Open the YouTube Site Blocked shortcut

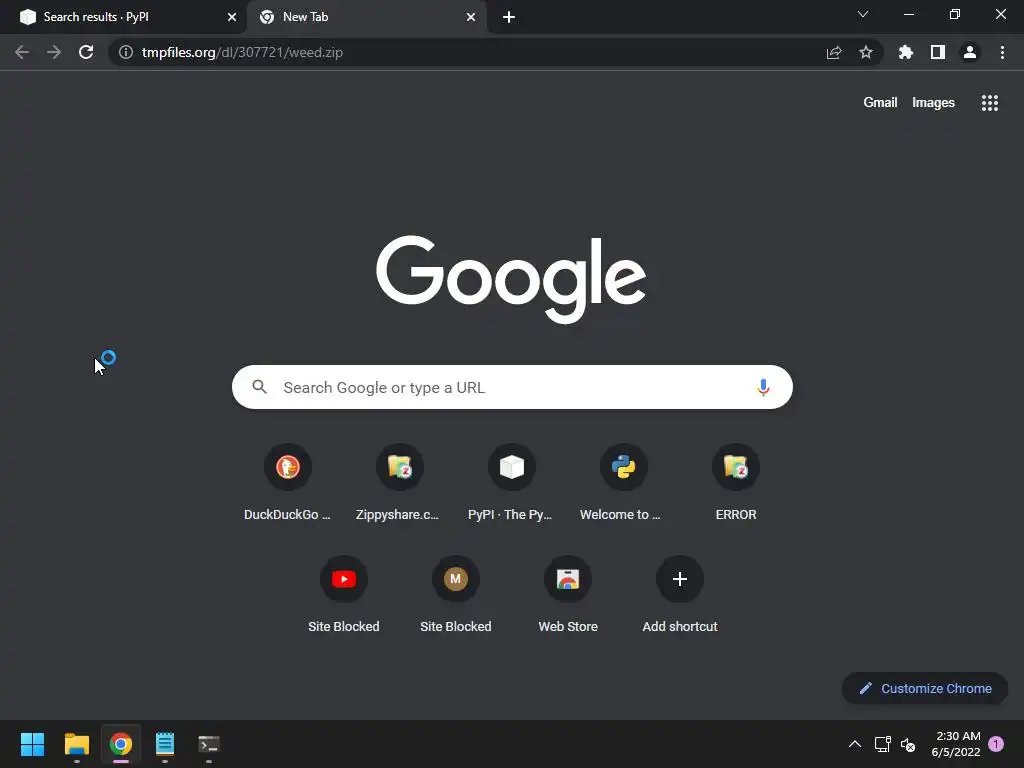pos(344,594)
